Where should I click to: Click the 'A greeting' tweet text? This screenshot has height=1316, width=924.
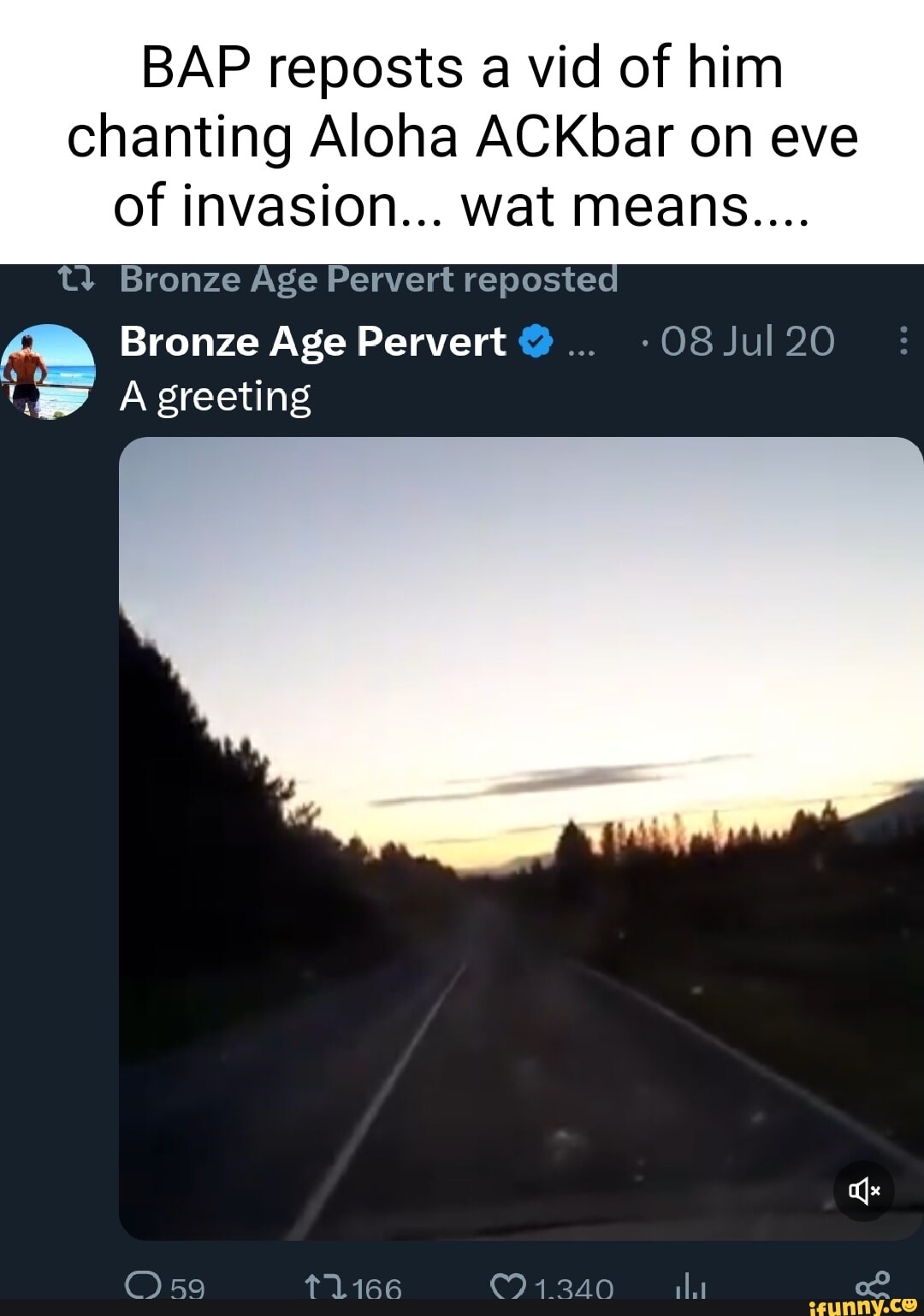coord(216,397)
